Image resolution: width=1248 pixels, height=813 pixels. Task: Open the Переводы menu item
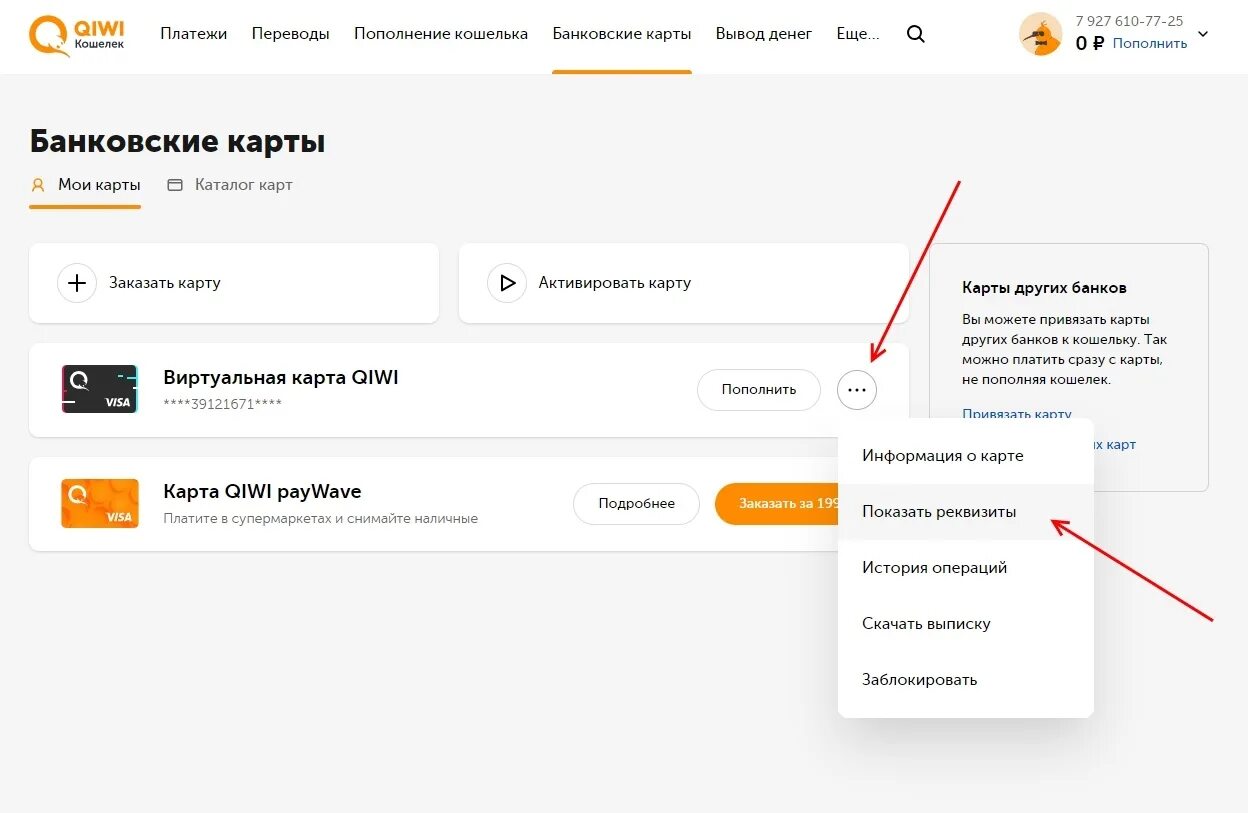click(x=291, y=34)
